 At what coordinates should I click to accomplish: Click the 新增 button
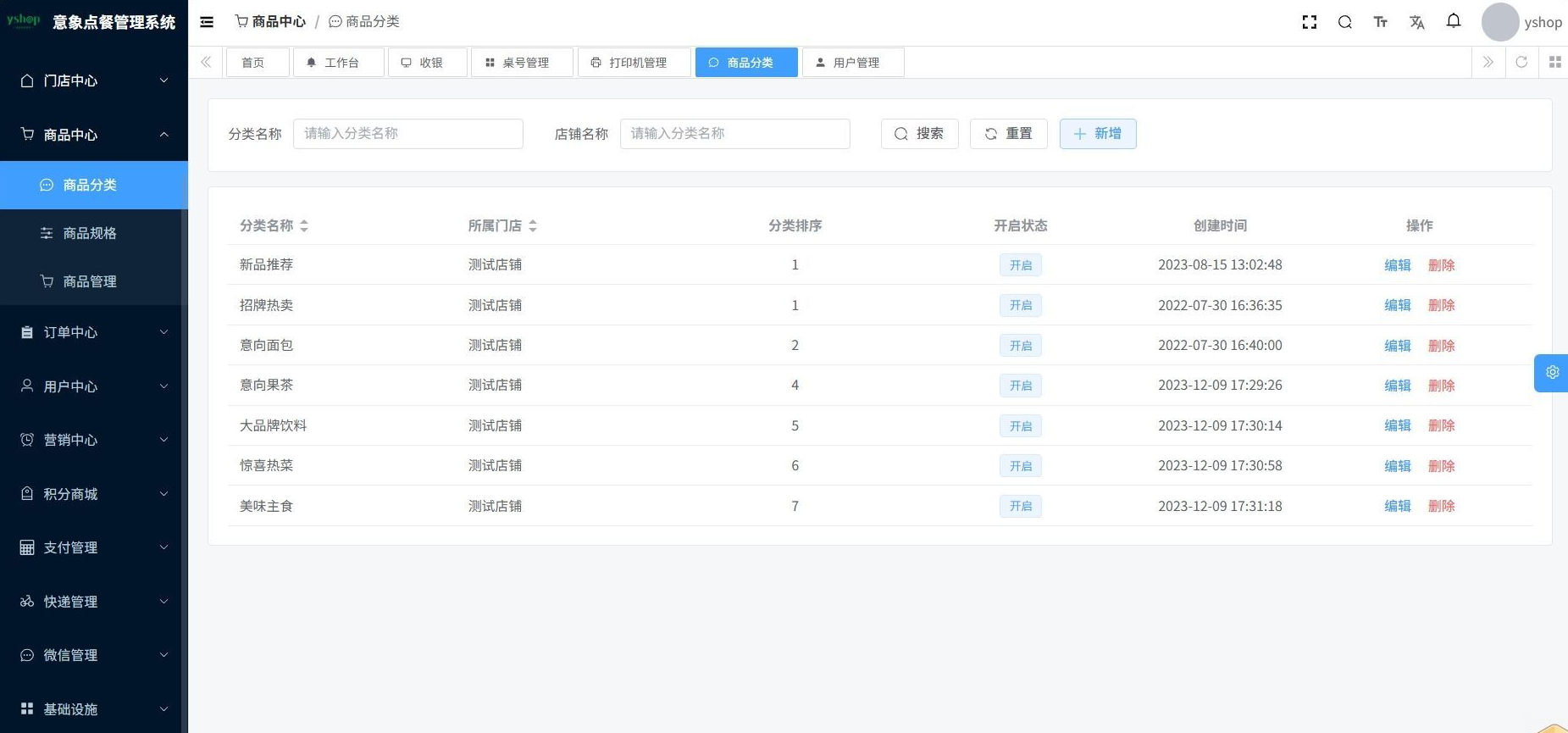click(1097, 134)
